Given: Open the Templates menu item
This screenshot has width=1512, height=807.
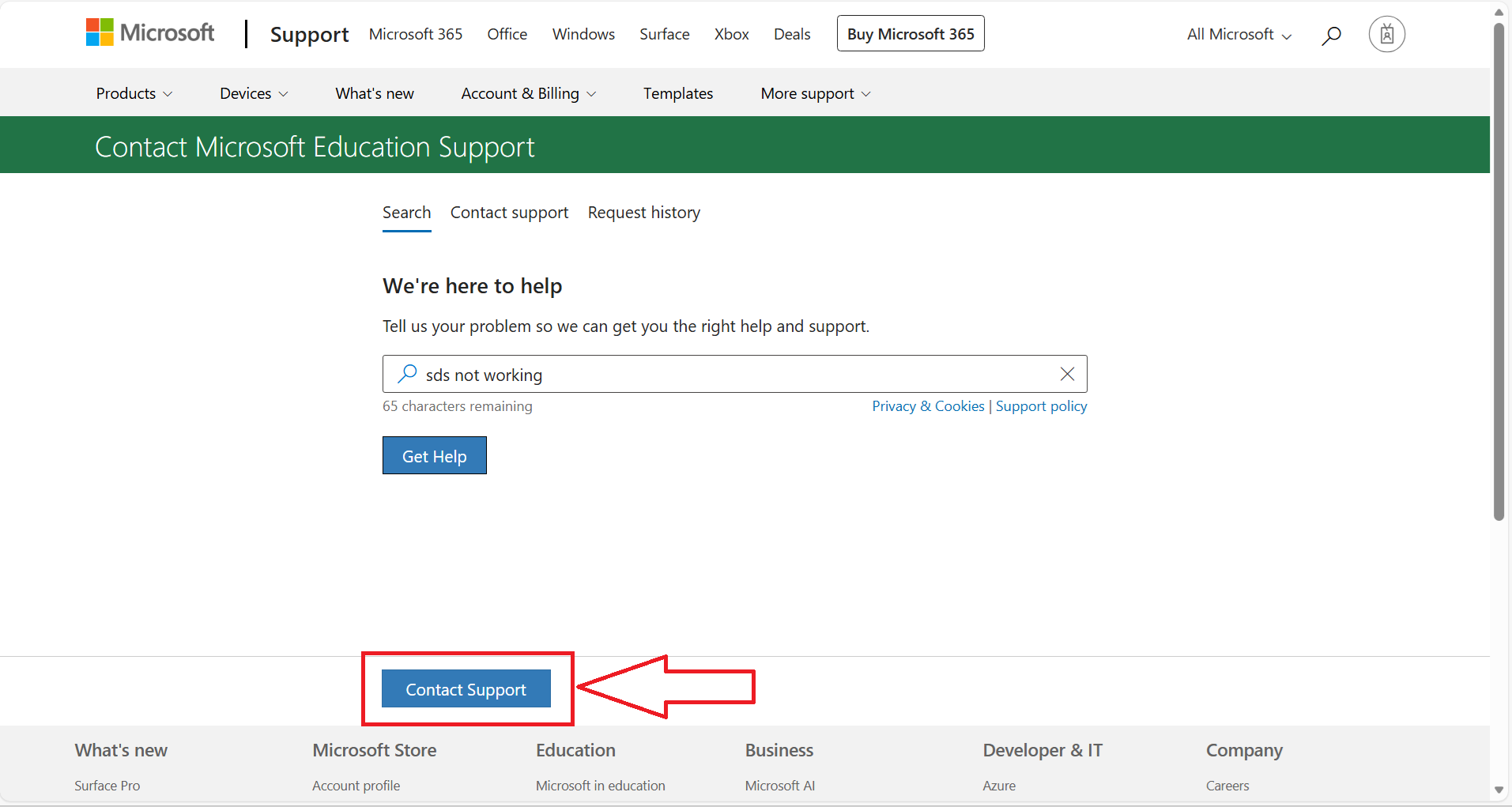Looking at the screenshot, I should [678, 93].
